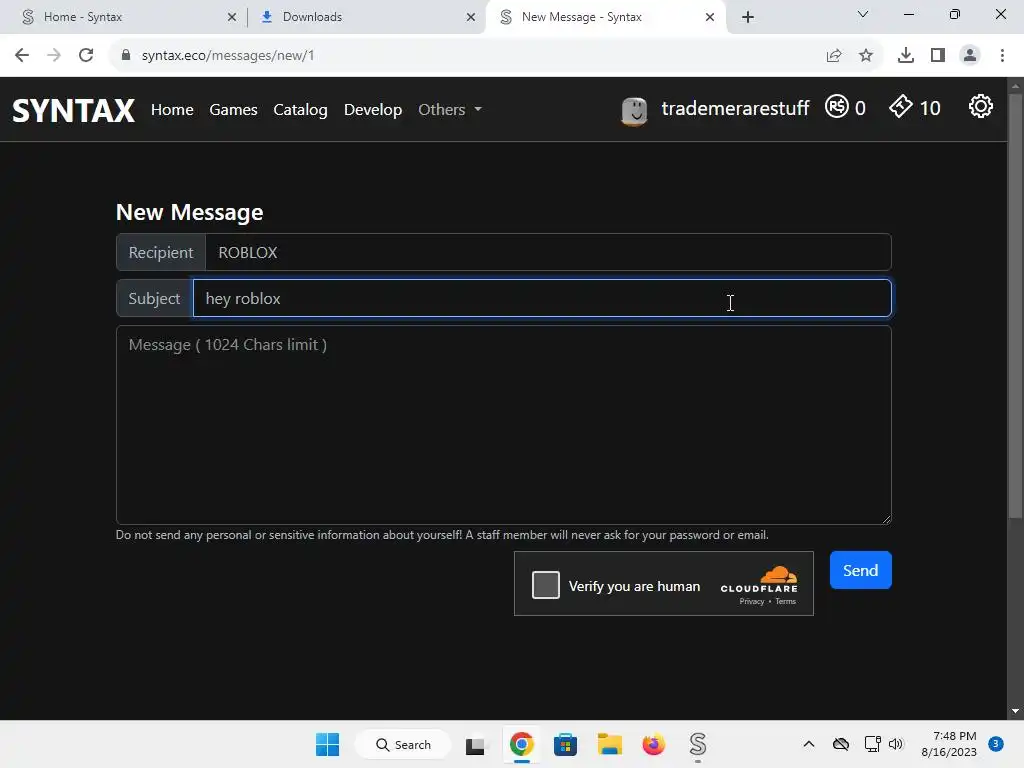Open the notification badge showing 3

pos(996,744)
